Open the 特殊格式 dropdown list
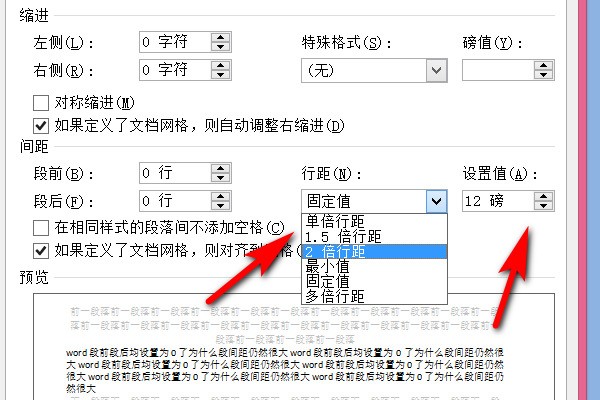600x400 pixels. 435,70
